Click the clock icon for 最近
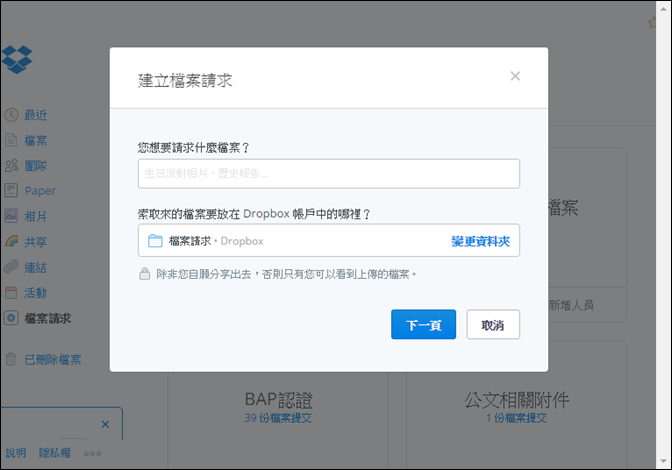 tap(12, 115)
